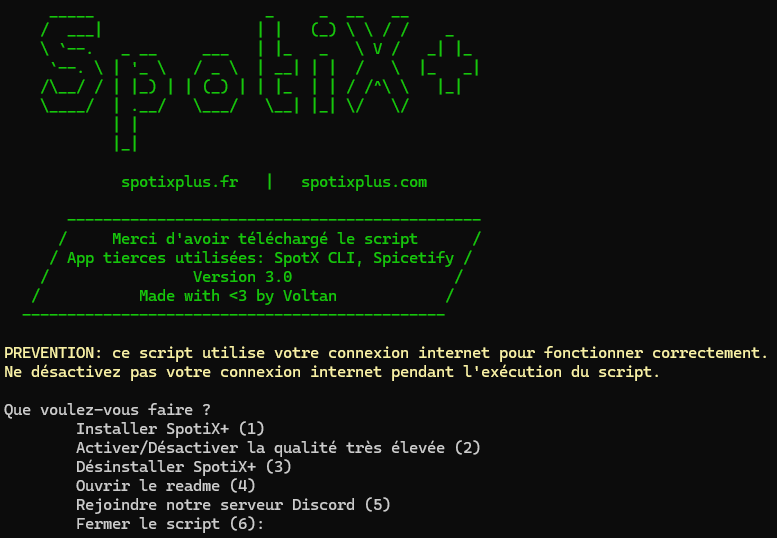Screen dimensions: 777x538
Task: Click the "Fermer le script (6):" option
Action: [170, 524]
